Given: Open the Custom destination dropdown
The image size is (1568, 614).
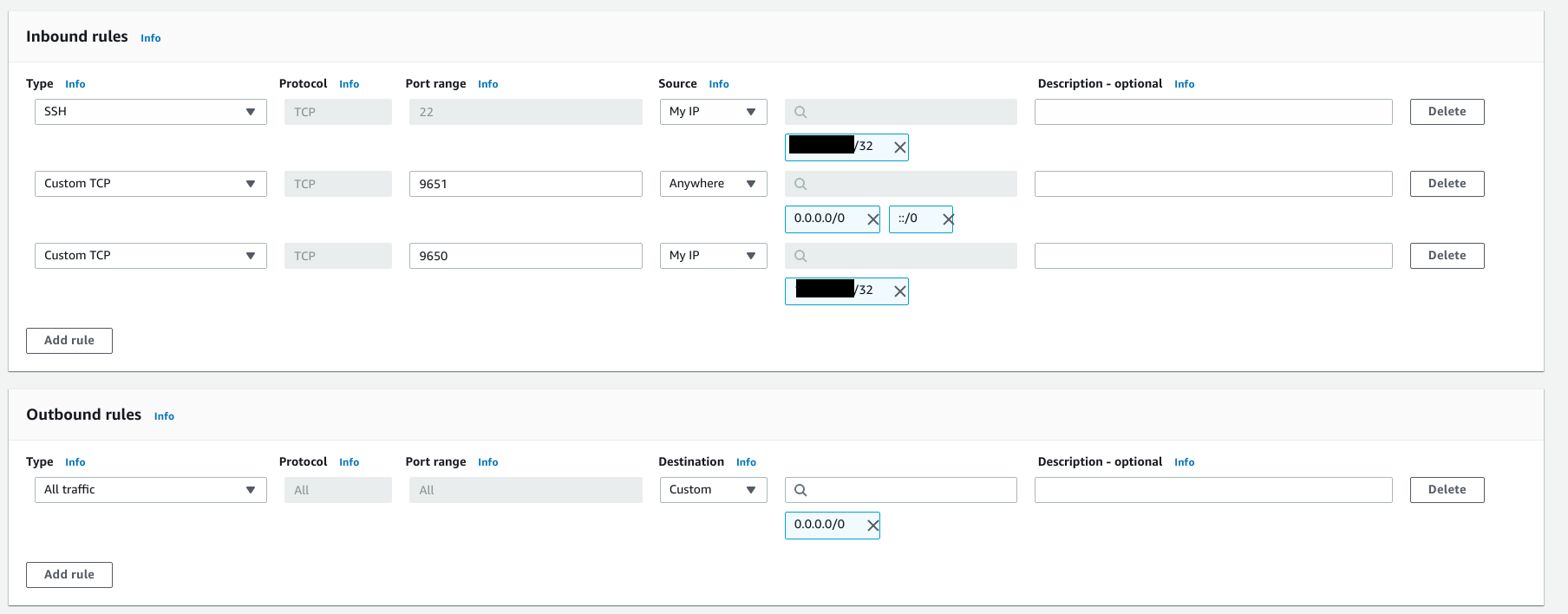Looking at the screenshot, I should tap(712, 490).
